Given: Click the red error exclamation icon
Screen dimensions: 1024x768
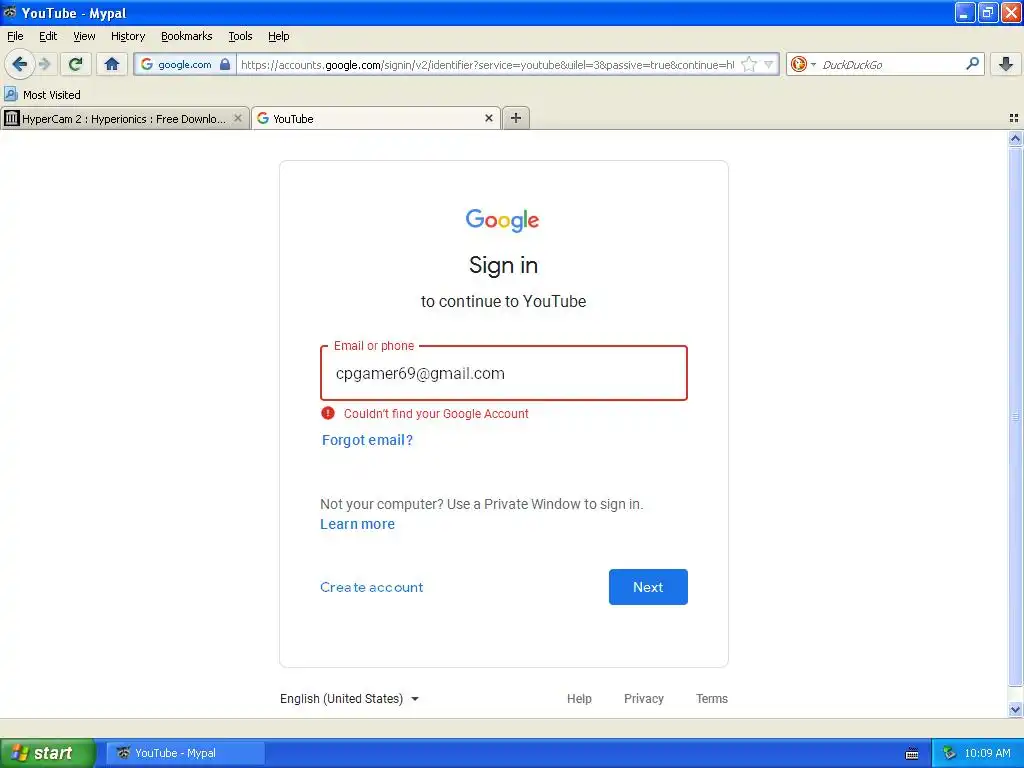Looking at the screenshot, I should pyautogui.click(x=328, y=413).
